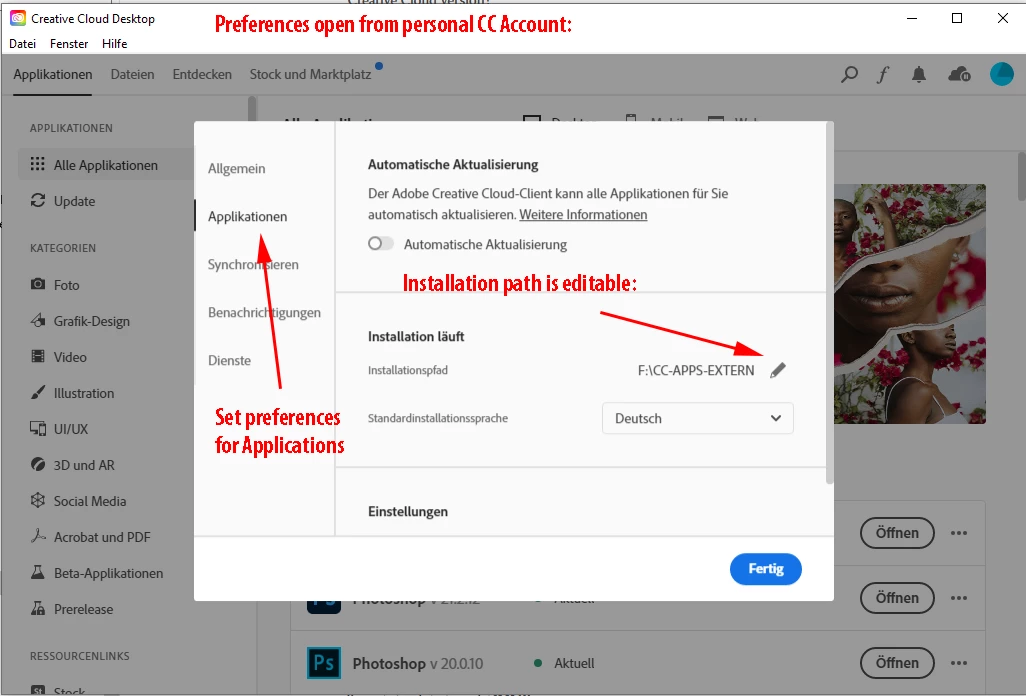Click the Creative Cloud Desktop logo icon
This screenshot has width=1026, height=696.
pos(18,18)
